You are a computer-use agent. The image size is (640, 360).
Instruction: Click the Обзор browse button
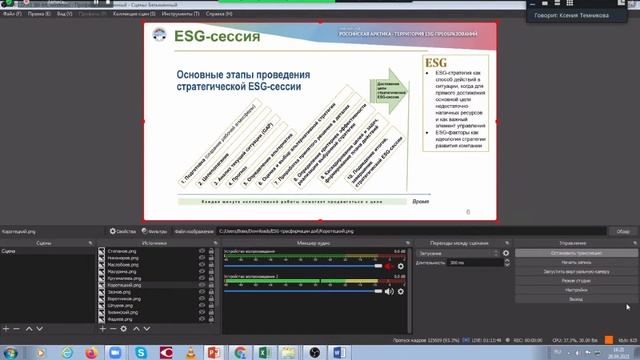pyautogui.click(x=623, y=231)
